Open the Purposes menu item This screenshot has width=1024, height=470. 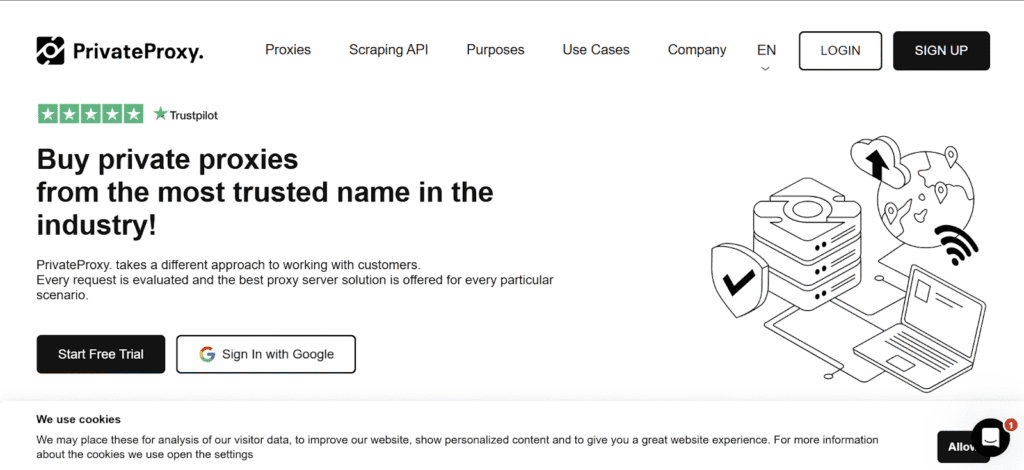pyautogui.click(x=495, y=50)
